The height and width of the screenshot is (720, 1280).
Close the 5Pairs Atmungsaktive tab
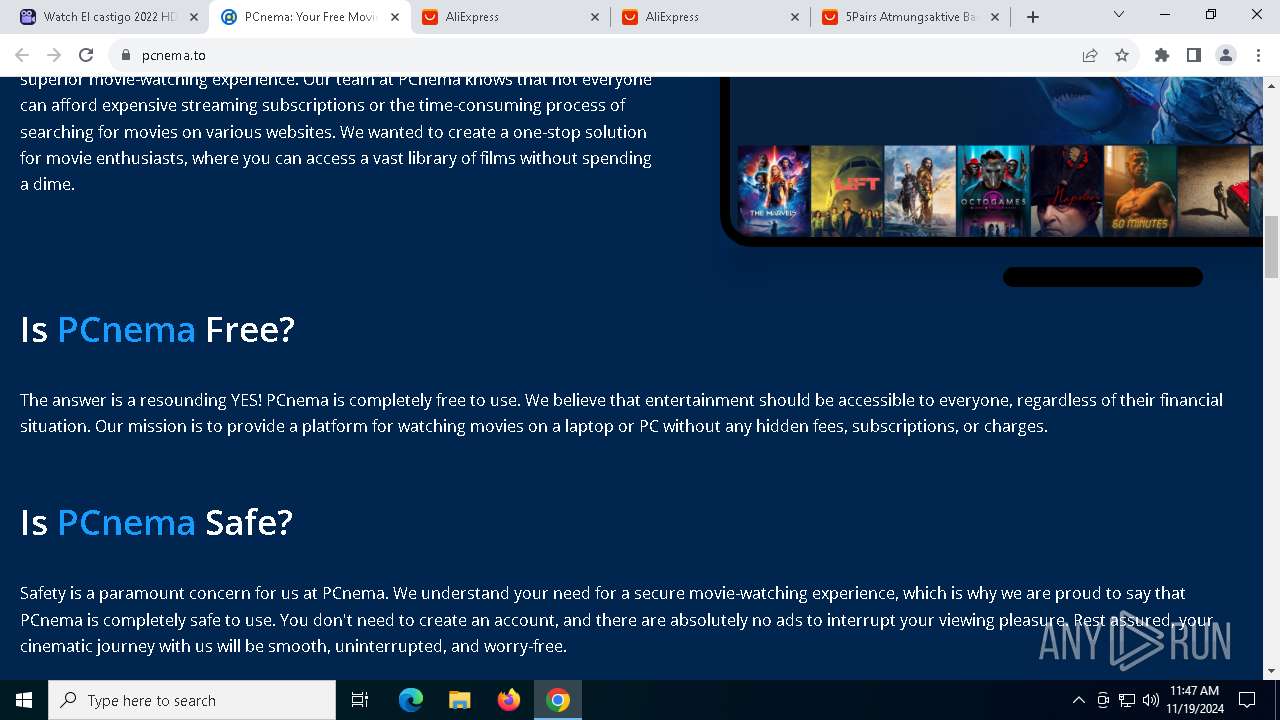click(995, 17)
